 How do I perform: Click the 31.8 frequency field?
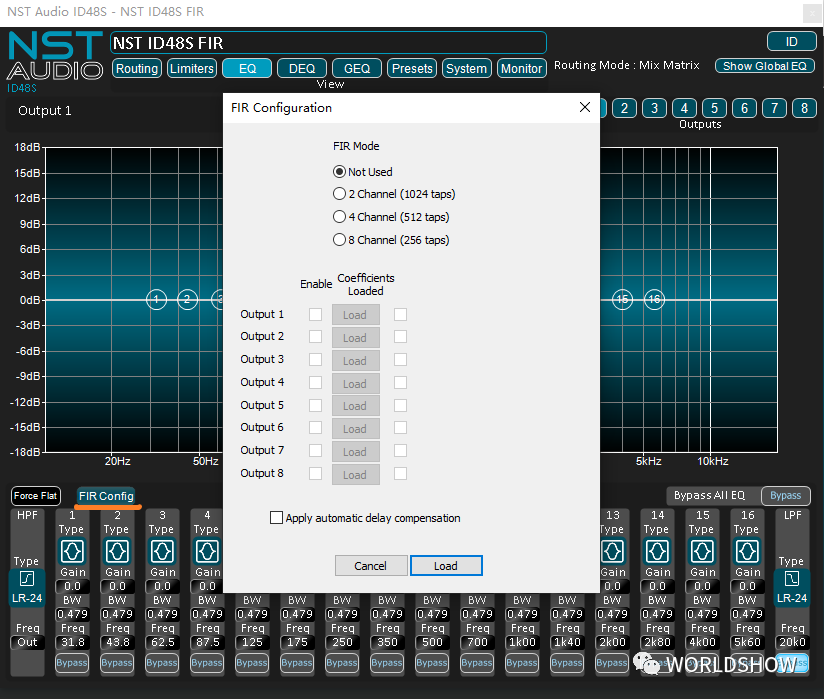72,642
